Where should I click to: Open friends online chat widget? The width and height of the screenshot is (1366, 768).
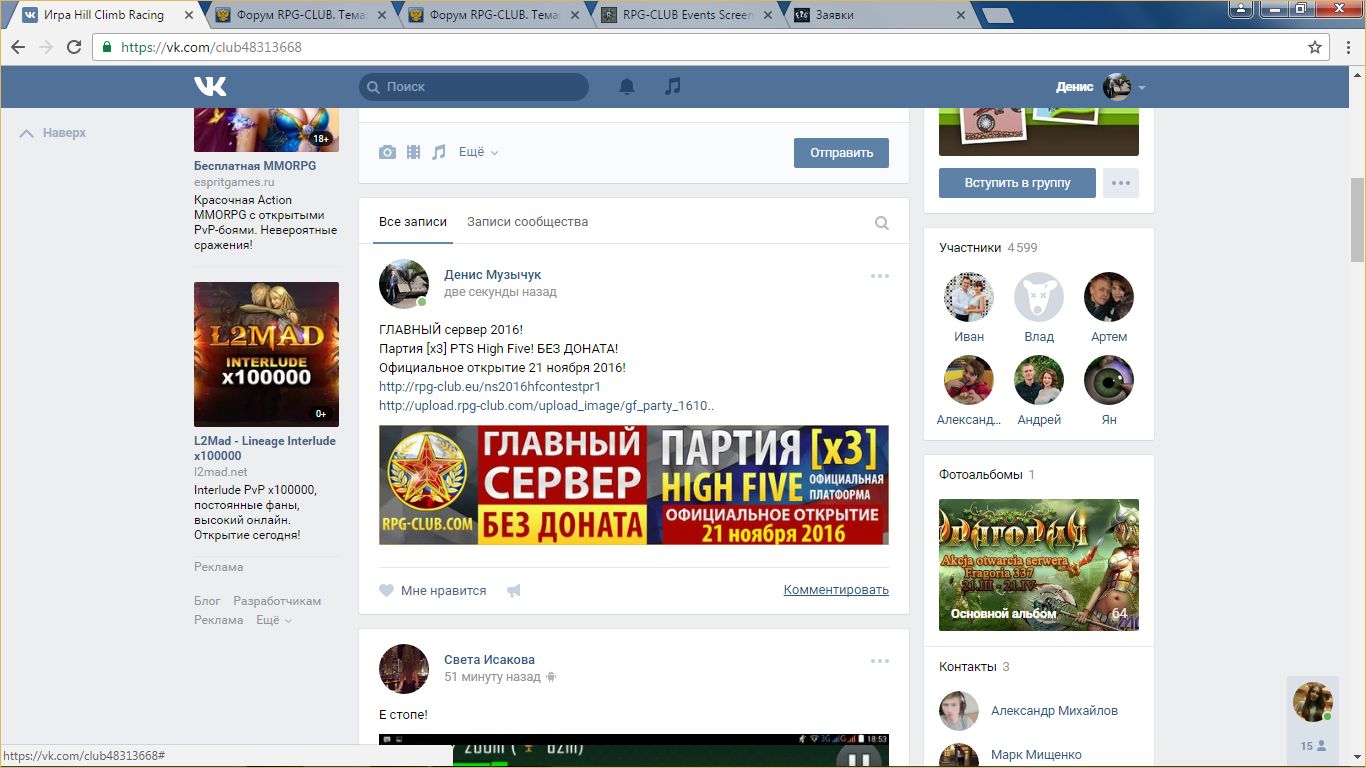[1313, 719]
